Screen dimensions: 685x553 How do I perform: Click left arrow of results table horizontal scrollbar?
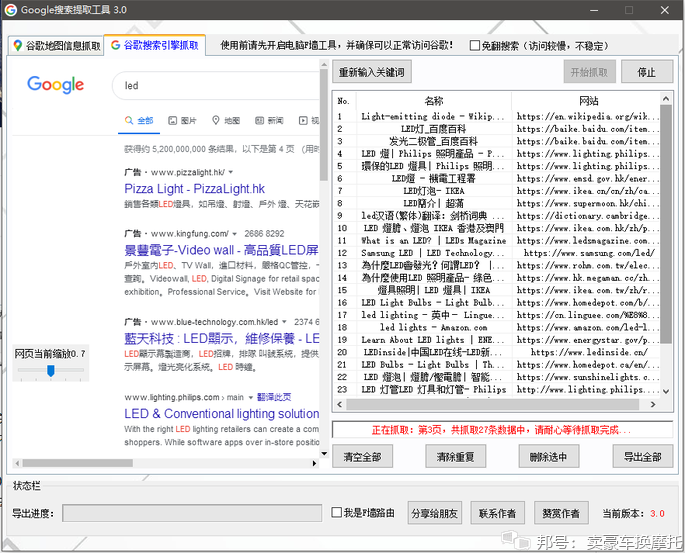click(340, 404)
